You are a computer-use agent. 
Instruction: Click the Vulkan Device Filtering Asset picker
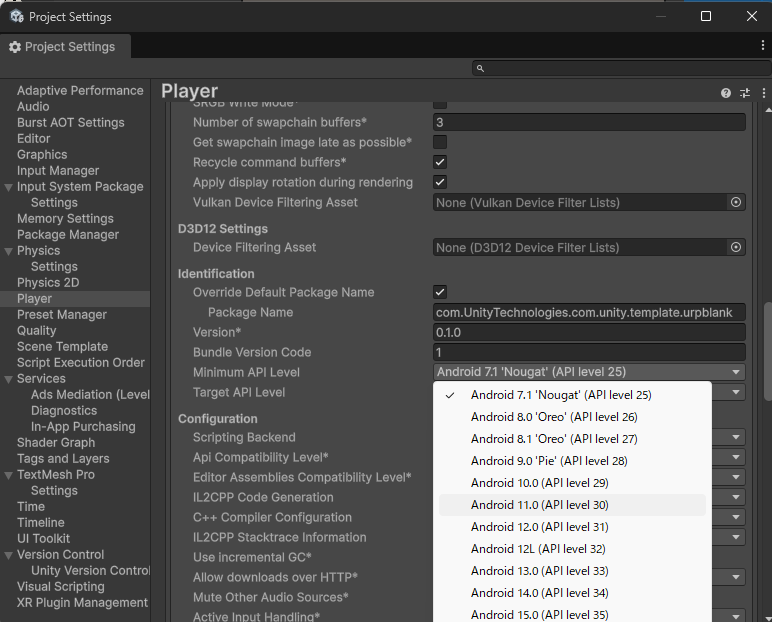tap(736, 202)
